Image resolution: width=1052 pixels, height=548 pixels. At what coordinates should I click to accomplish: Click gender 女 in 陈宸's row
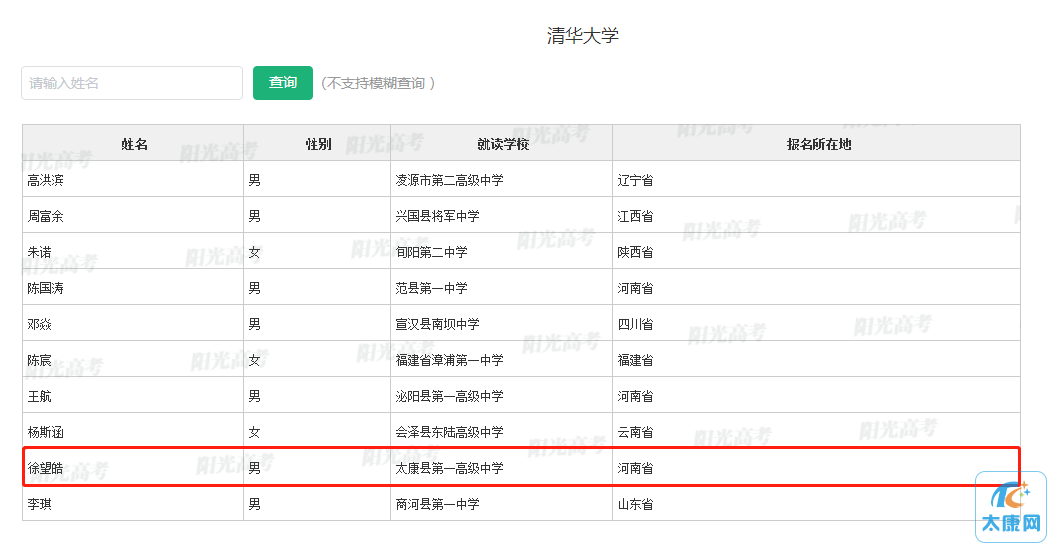click(x=254, y=360)
